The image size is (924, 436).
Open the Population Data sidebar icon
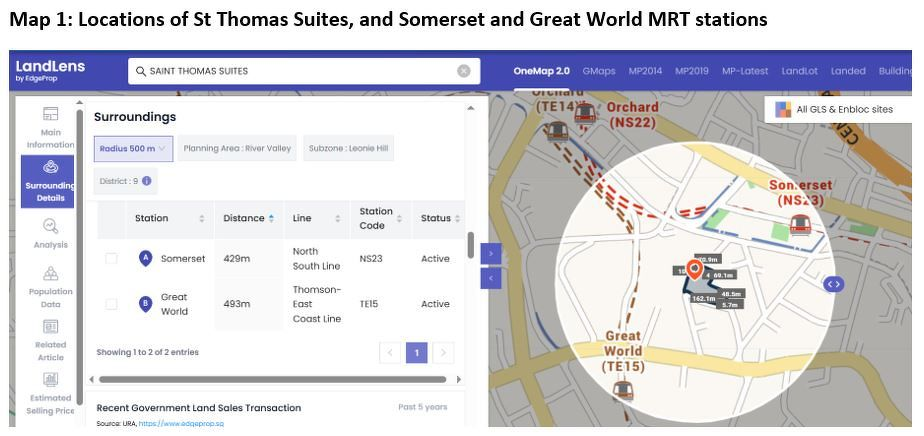tap(50, 274)
